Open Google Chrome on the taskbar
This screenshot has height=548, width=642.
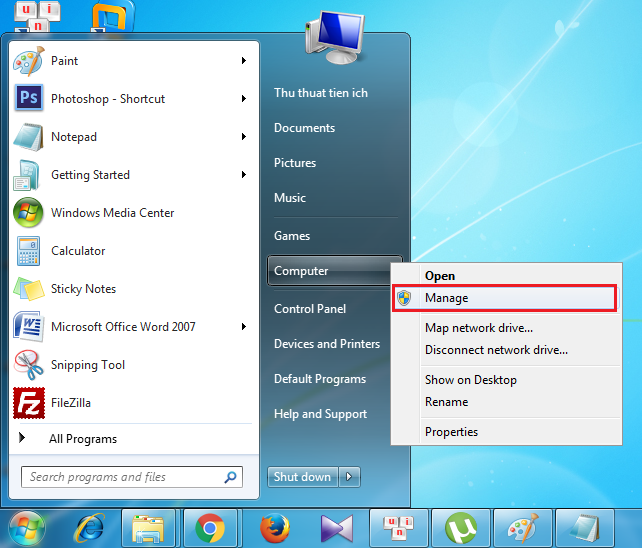tap(210, 527)
